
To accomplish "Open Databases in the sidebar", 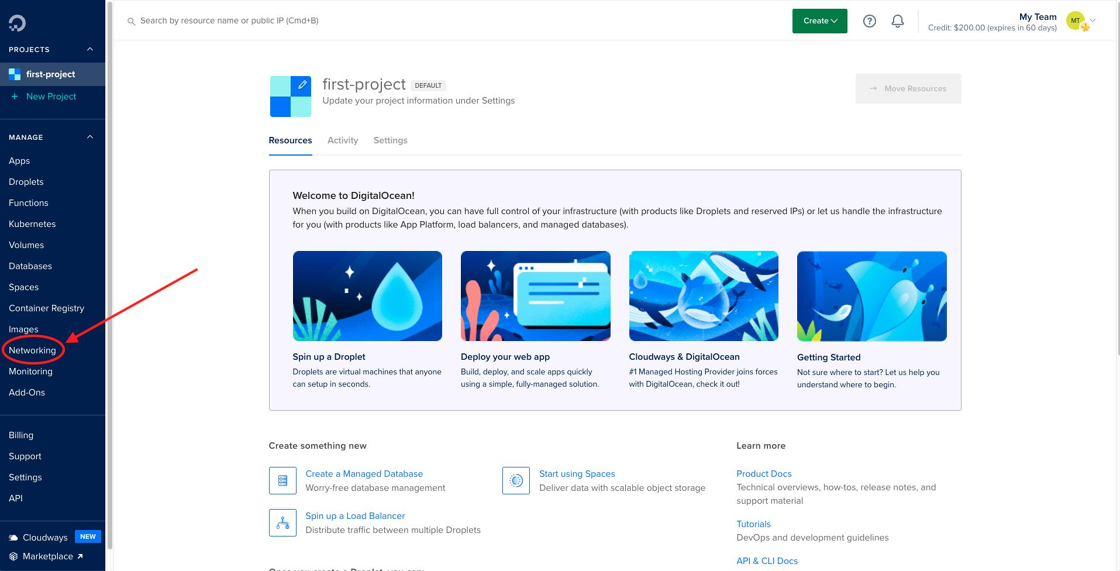I will click(30, 266).
